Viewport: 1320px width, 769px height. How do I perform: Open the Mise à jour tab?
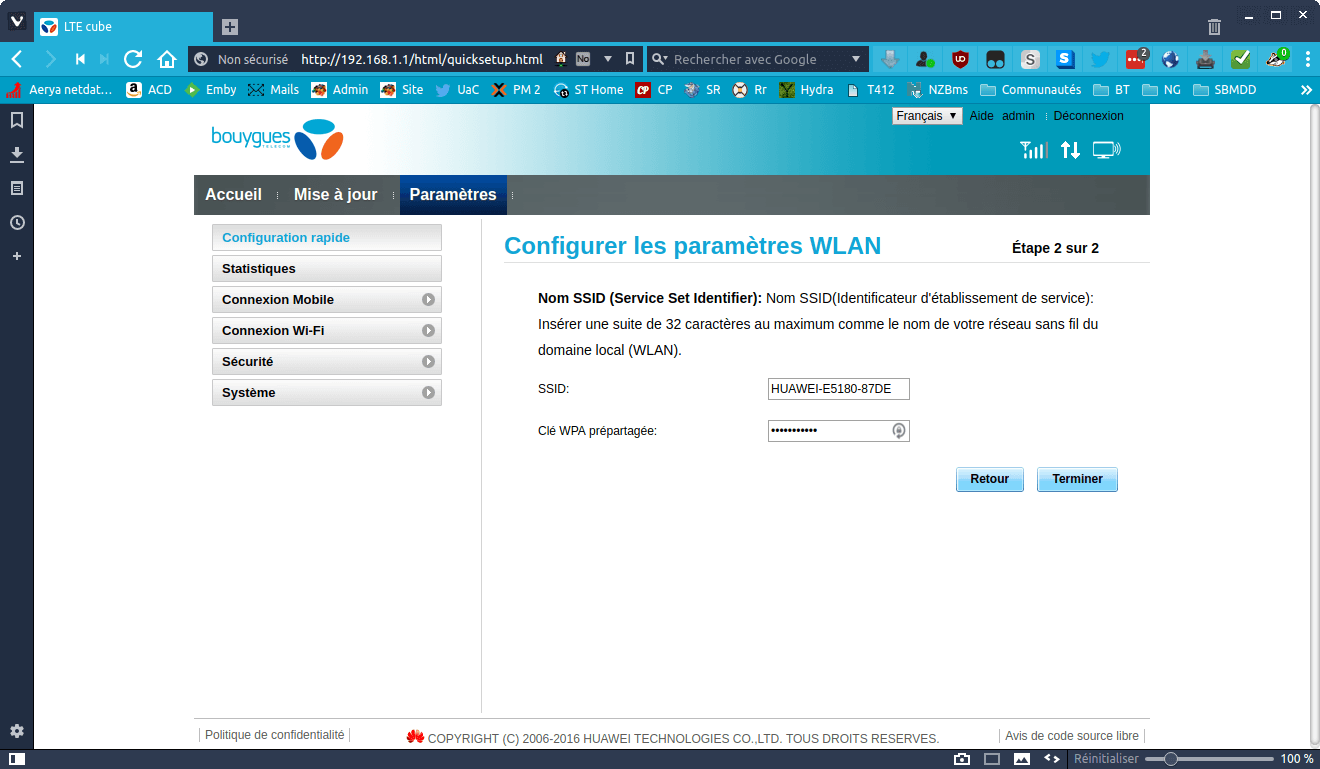(x=335, y=195)
